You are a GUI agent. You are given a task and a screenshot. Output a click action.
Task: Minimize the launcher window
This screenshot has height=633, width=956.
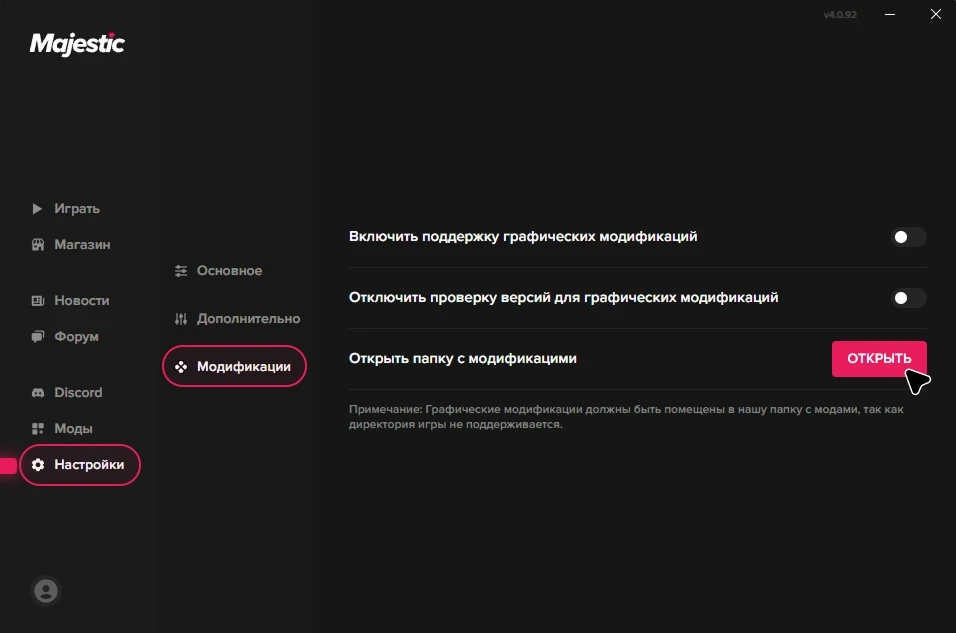891,15
